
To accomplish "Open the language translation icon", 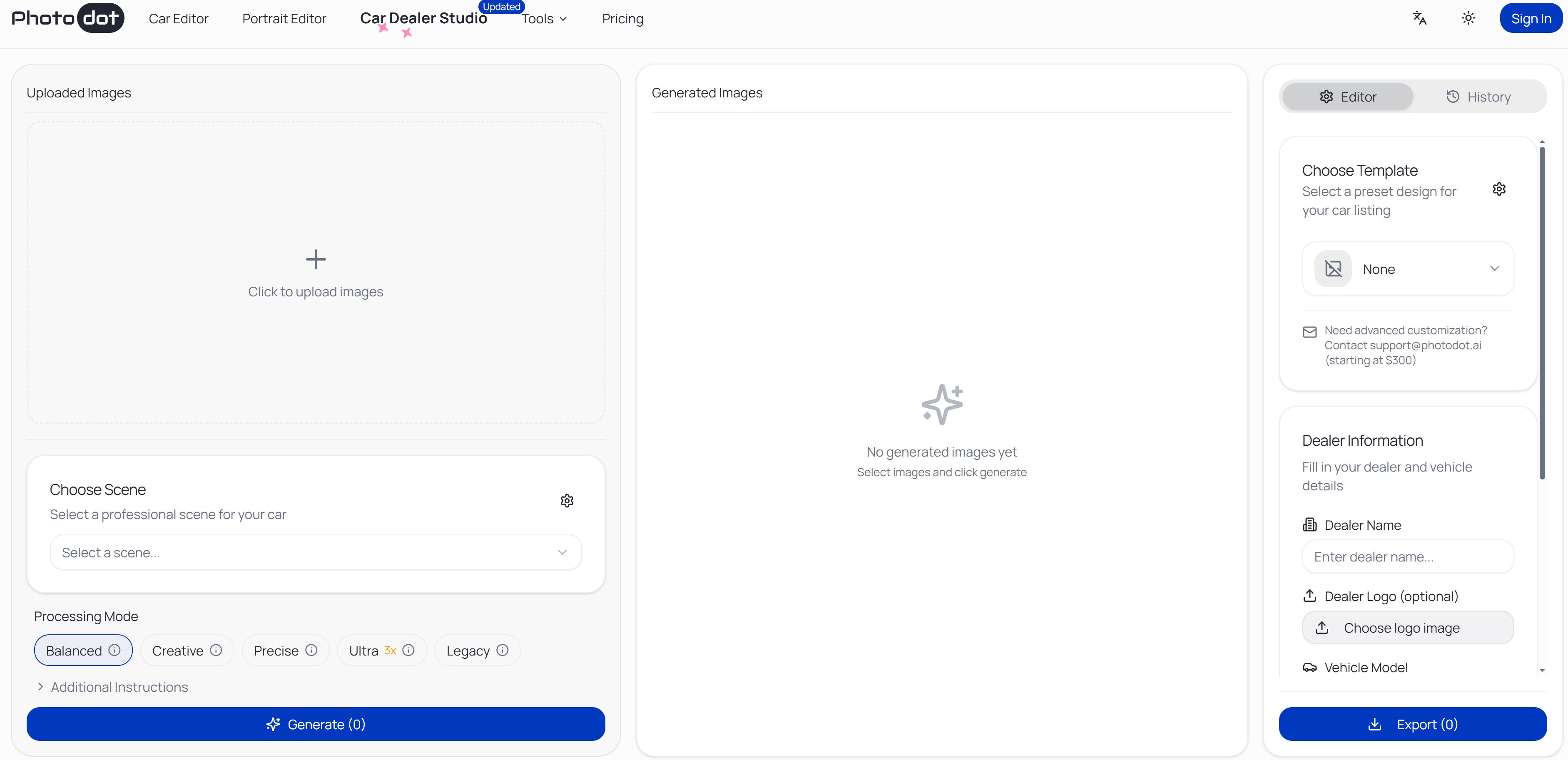I will 1419,18.
